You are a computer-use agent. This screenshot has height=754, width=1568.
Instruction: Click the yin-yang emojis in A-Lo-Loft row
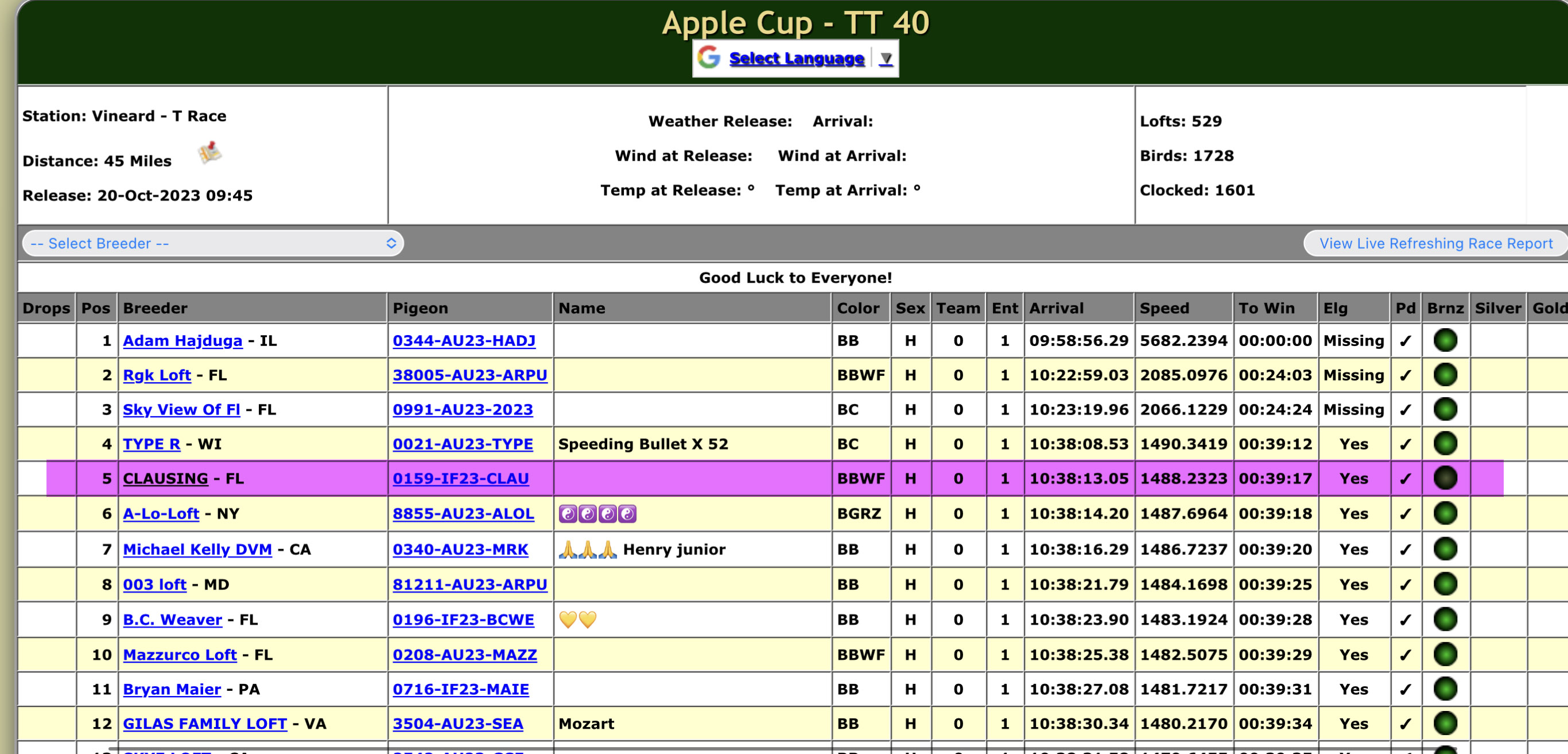point(597,514)
